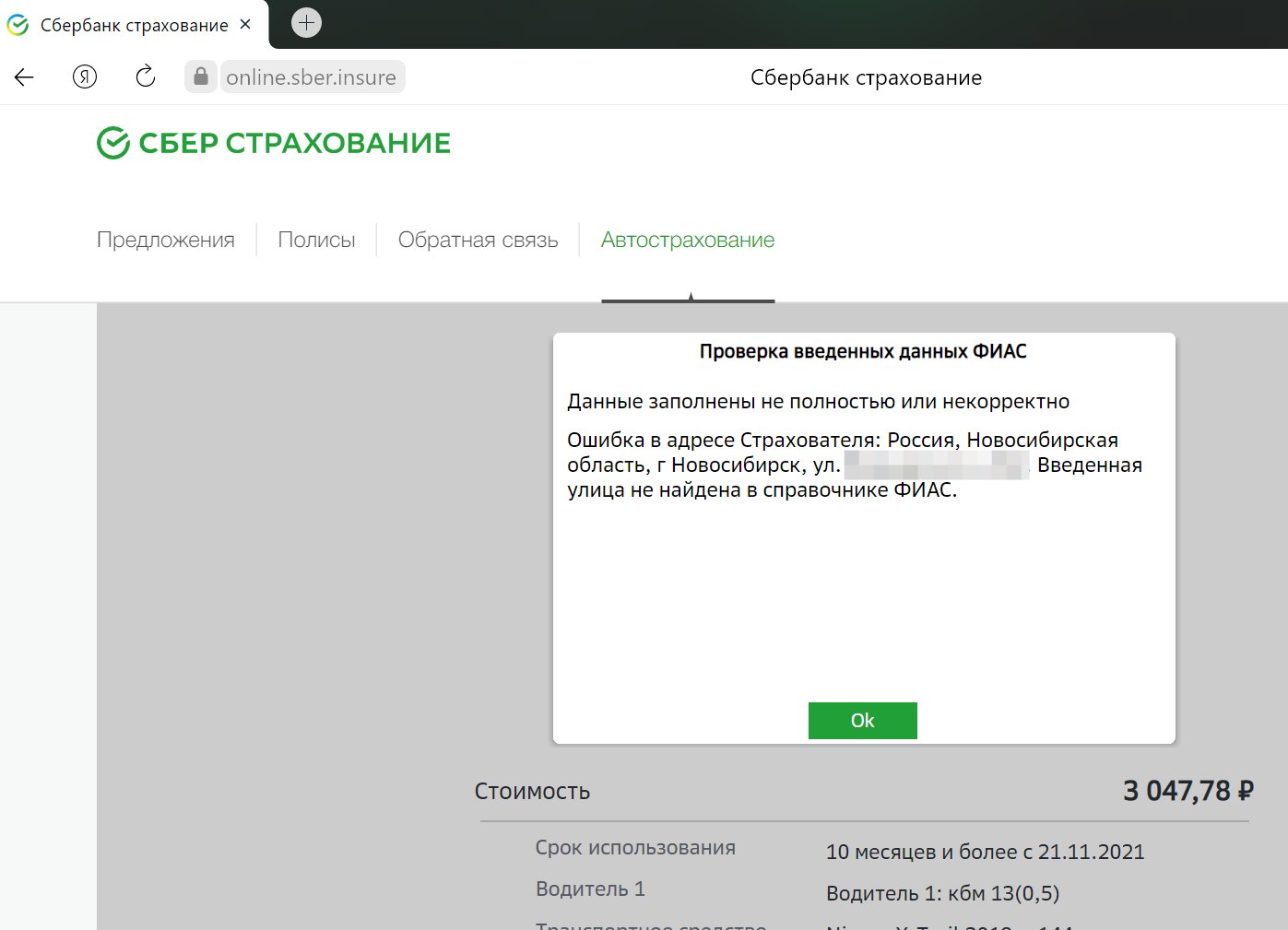Open a new browser tab

tap(306, 22)
